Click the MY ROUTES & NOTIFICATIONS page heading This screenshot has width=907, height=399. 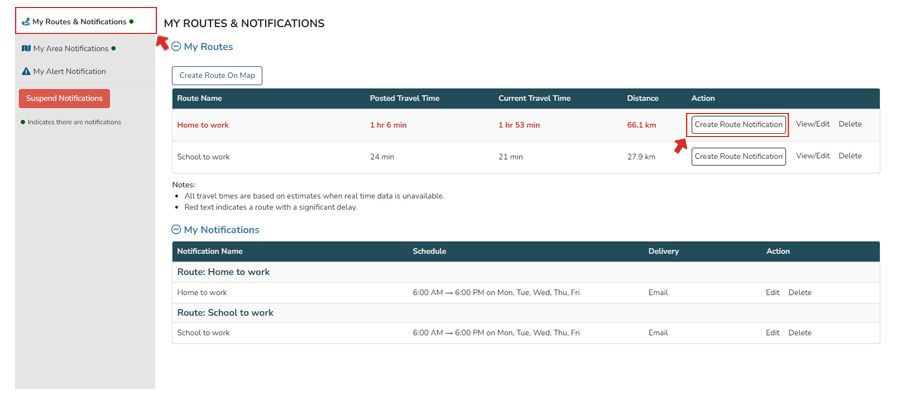244,24
